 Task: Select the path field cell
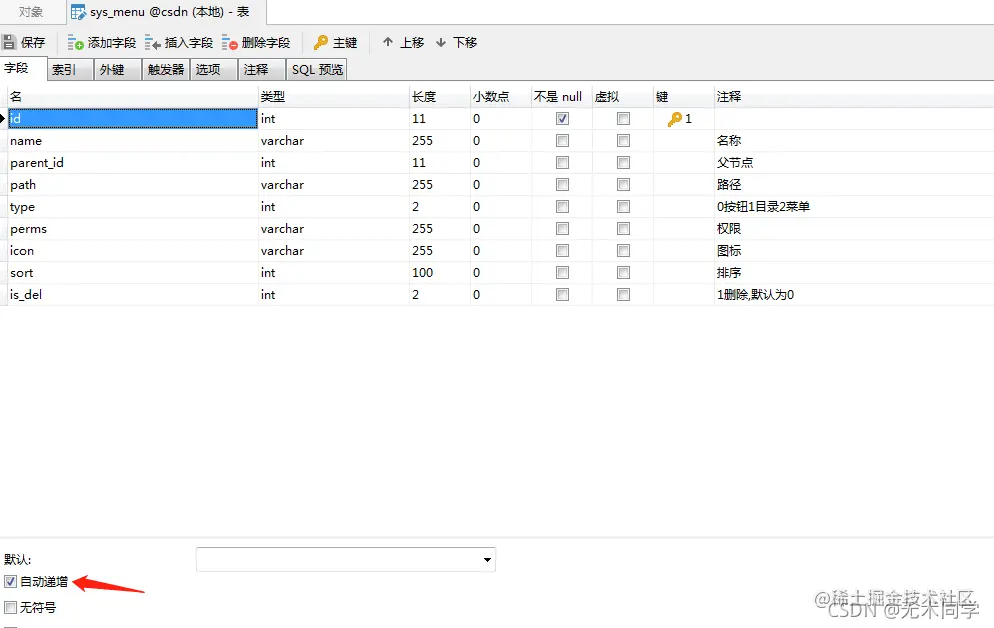(x=133, y=184)
